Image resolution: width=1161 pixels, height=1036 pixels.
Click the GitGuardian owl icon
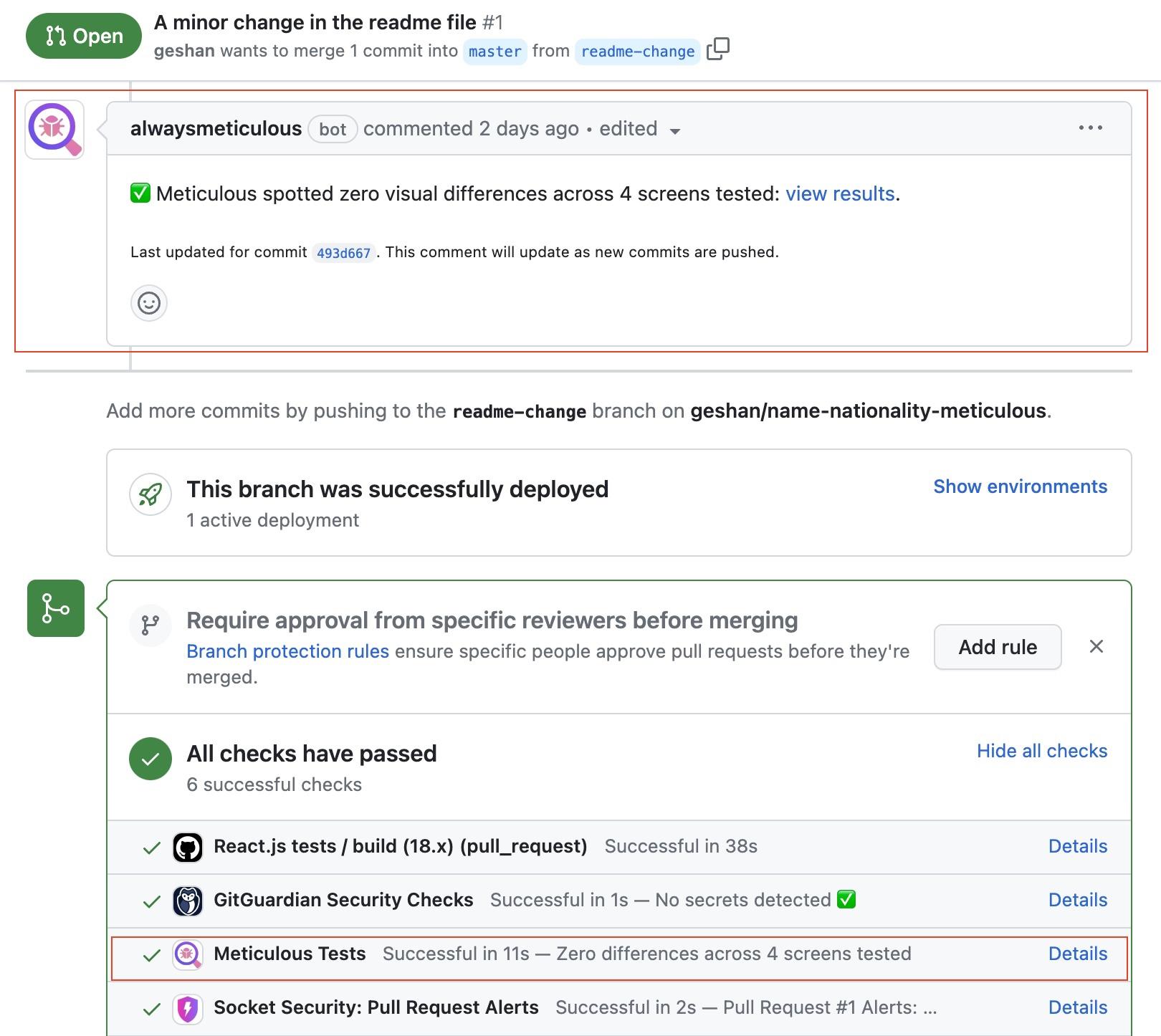188,900
